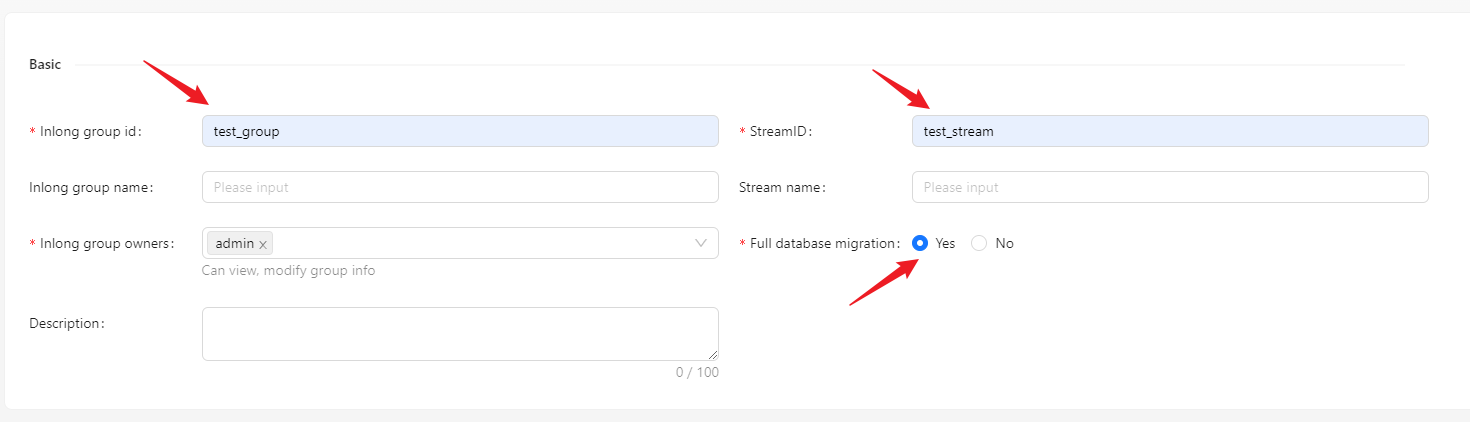Viewport: 1470px width, 422px height.
Task: Click the Description textarea resize handle
Action: [x=713, y=355]
